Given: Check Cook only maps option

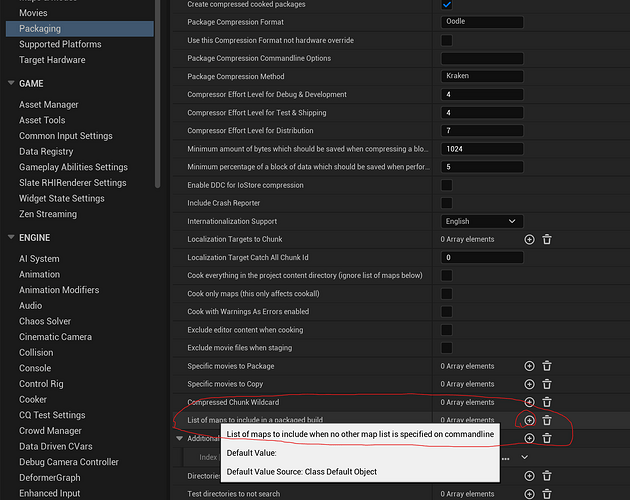Looking at the screenshot, I should (x=446, y=293).
